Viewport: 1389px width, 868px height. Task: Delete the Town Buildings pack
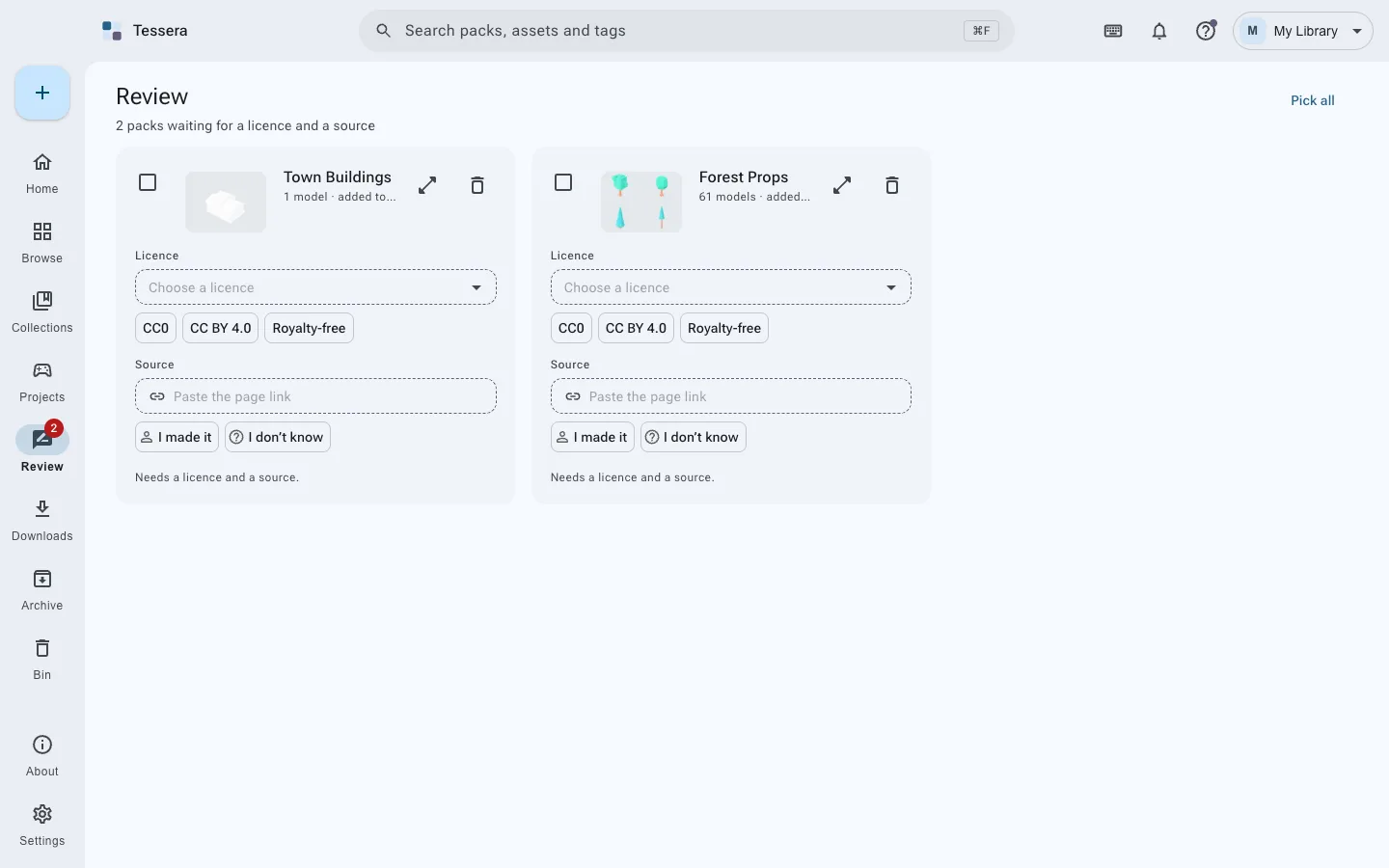pos(477,185)
